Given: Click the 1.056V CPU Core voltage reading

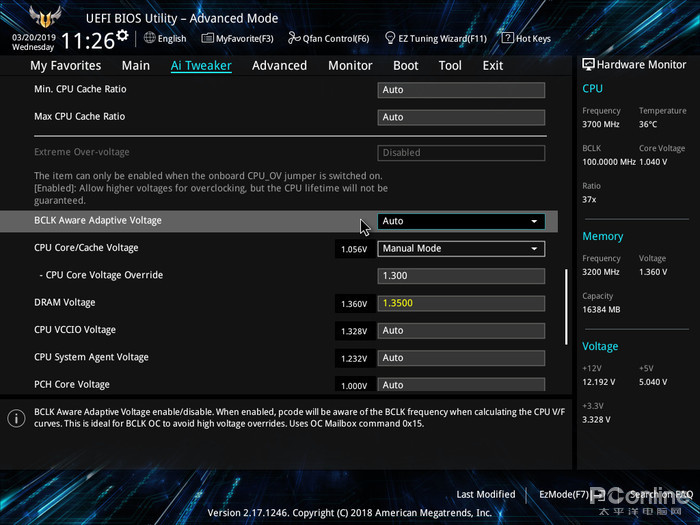Looking at the screenshot, I should (x=354, y=249).
